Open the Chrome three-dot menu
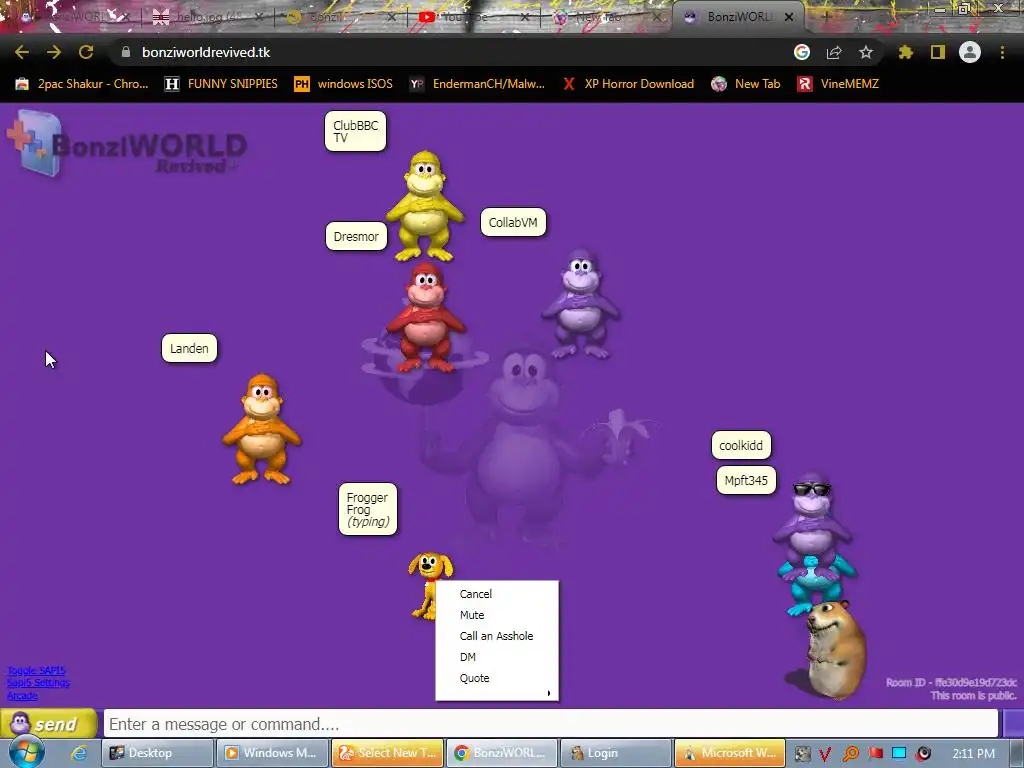 click(1002, 52)
